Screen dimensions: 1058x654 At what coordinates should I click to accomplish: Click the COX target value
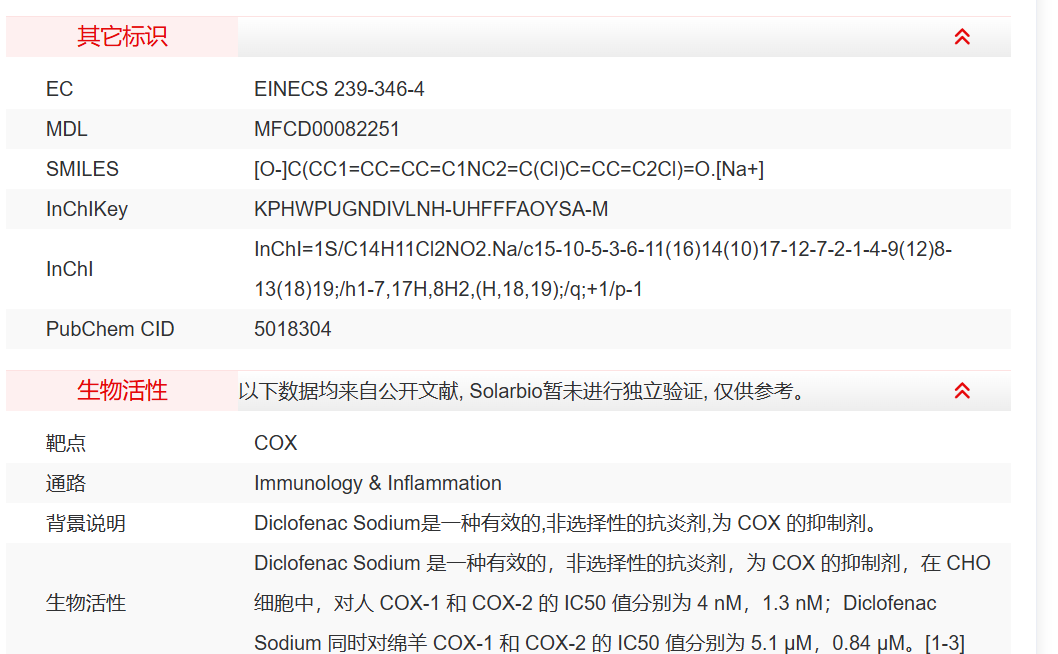coord(276,443)
